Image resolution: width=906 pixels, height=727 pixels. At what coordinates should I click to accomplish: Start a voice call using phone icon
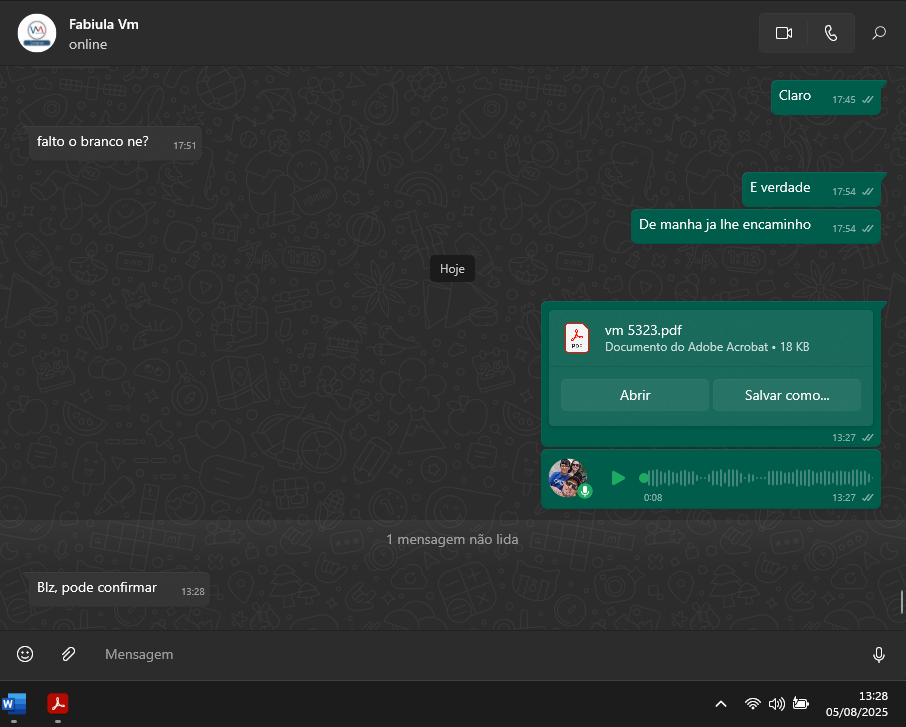coord(831,33)
